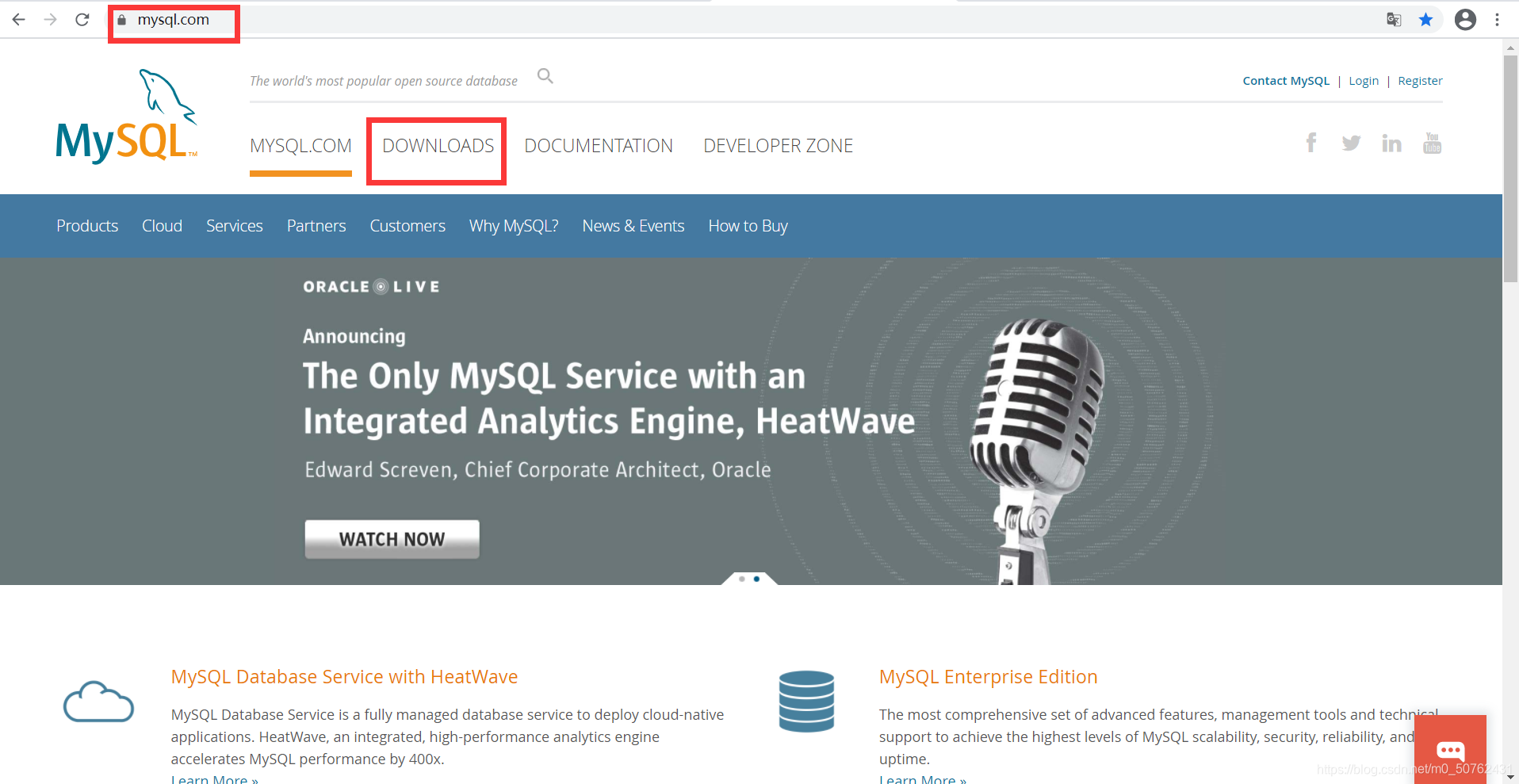Open the DOCUMENTATION tab

coord(599,146)
